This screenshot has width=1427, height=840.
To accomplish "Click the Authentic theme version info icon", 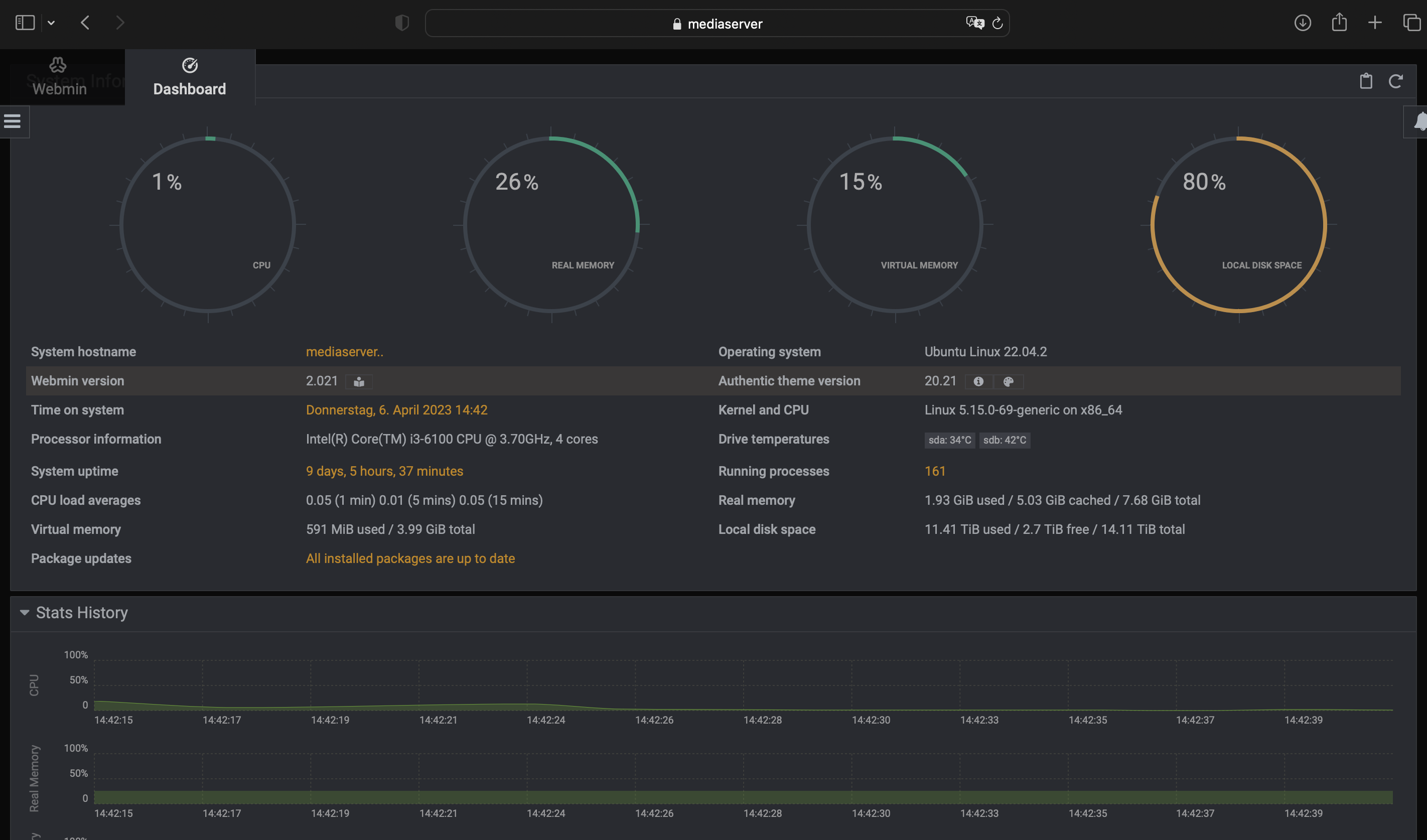I will (x=978, y=381).
